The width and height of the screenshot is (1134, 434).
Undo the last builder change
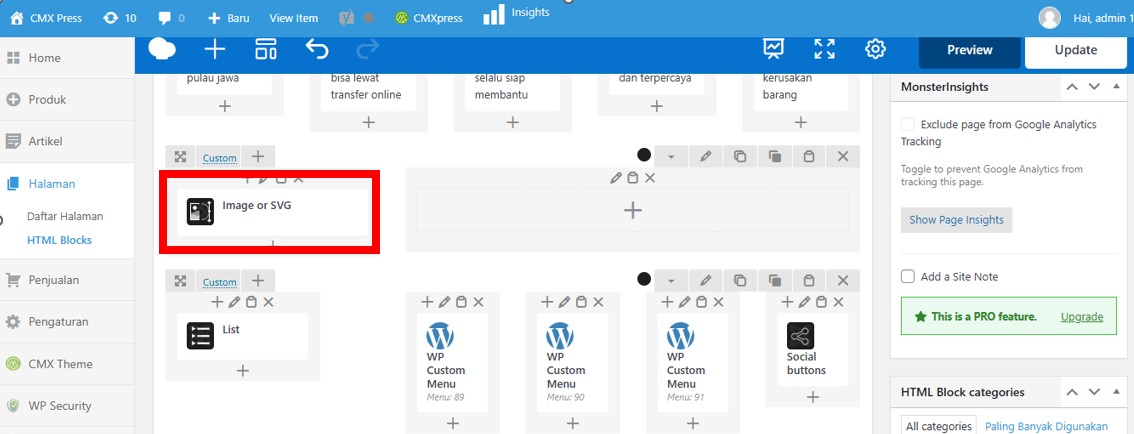[x=317, y=49]
